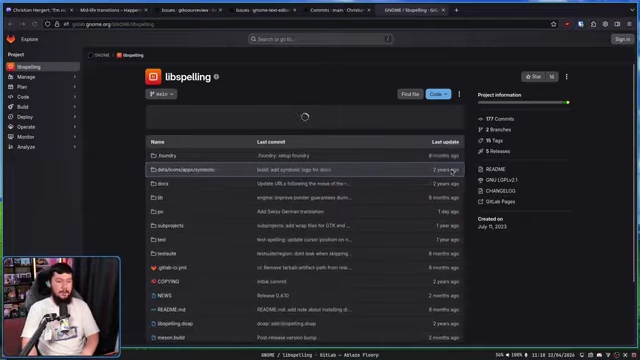Click the GNOME breadcrumb link
The image size is (640, 360).
point(102,55)
